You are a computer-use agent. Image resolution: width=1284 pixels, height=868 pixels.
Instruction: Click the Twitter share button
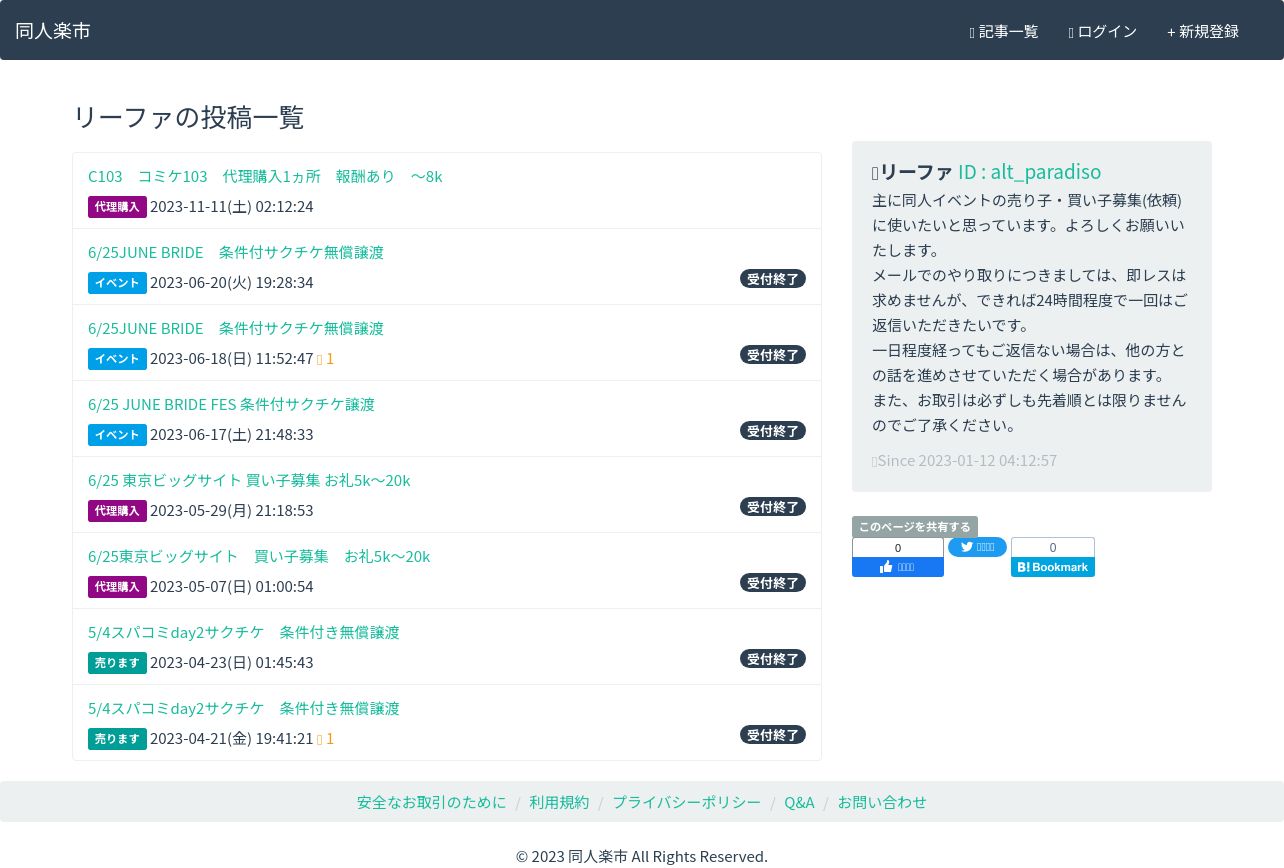(977, 547)
